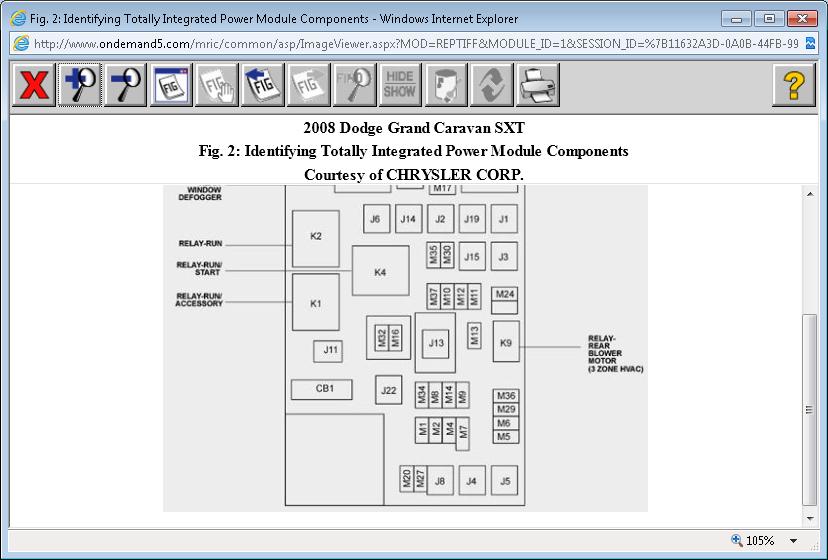Viewport: 828px width, 560px height.
Task: Click the vertical scrollbar up arrow
Action: coord(810,194)
